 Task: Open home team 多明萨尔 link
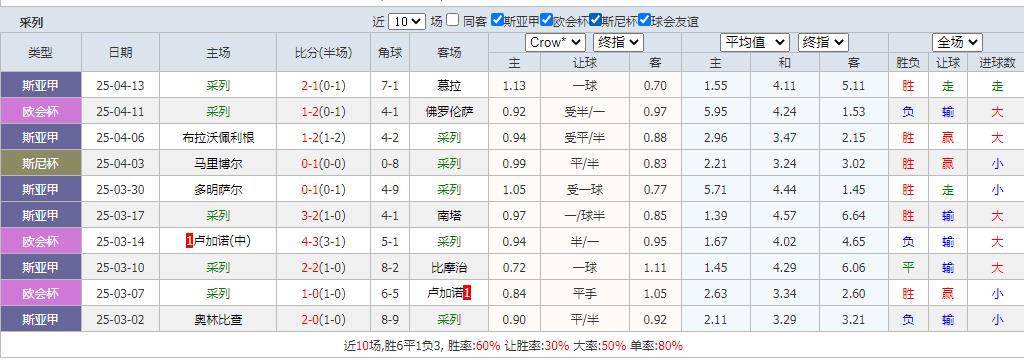point(218,190)
